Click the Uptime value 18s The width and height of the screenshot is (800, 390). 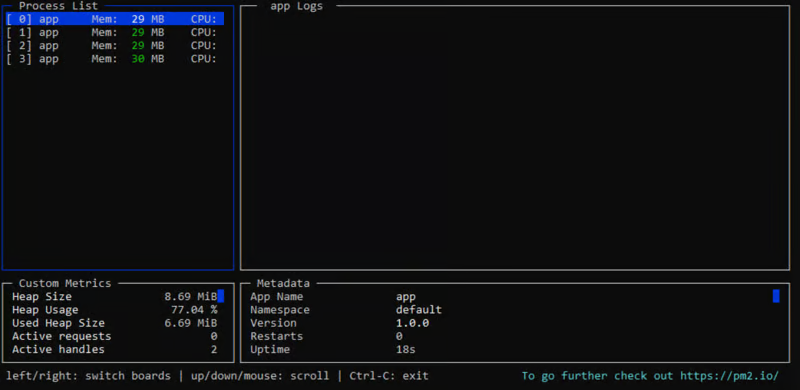pos(406,350)
